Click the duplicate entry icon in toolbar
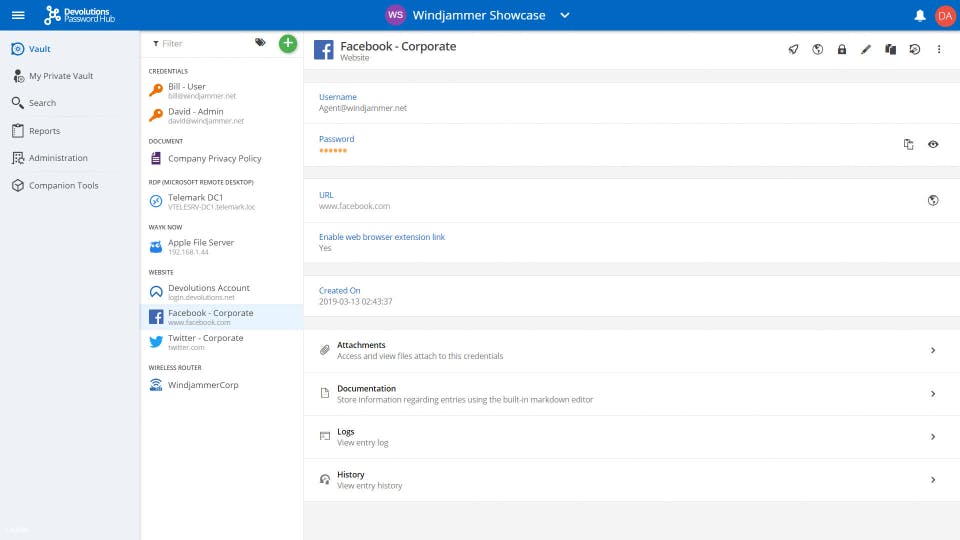 (x=890, y=49)
